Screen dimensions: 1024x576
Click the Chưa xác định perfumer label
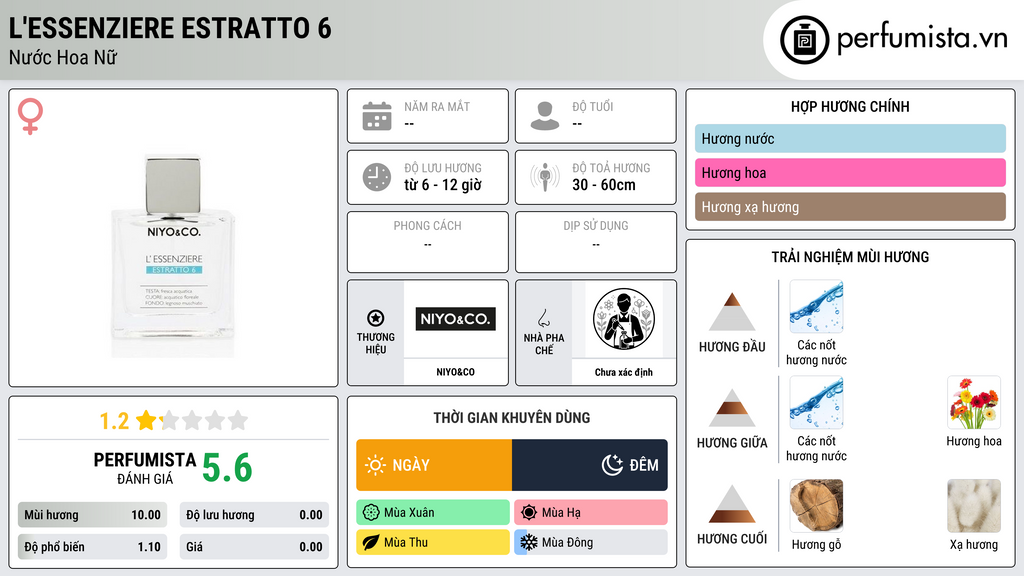click(623, 372)
